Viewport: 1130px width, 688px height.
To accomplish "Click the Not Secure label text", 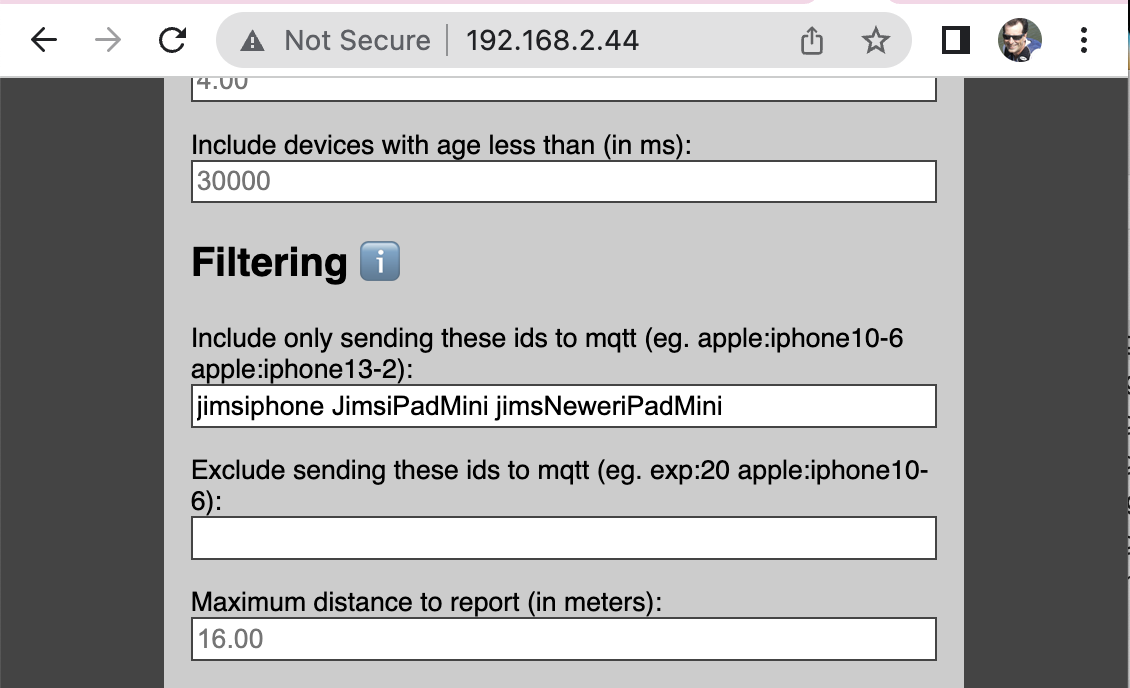I will 356,40.
